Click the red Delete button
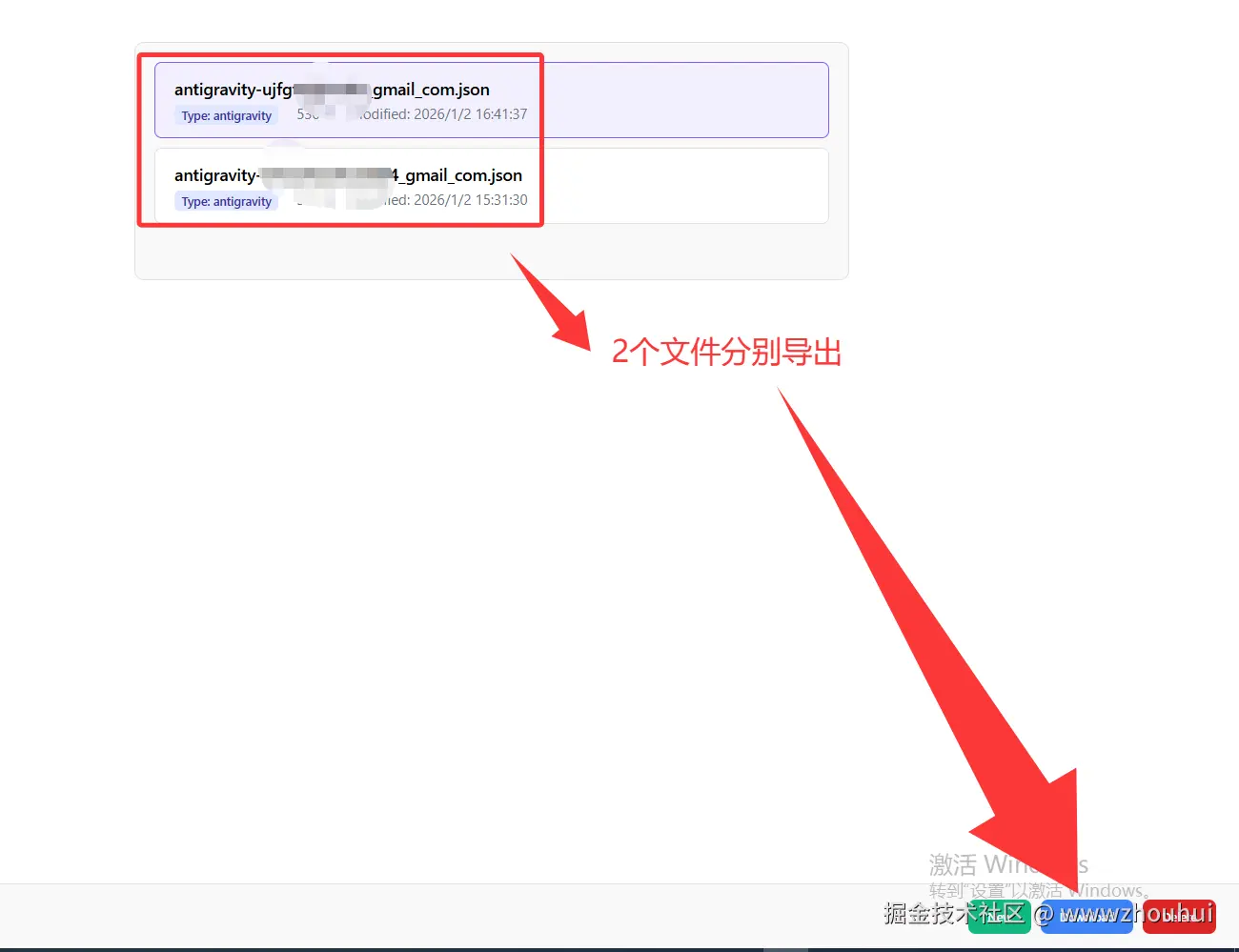This screenshot has width=1239, height=952. pyautogui.click(x=1179, y=916)
